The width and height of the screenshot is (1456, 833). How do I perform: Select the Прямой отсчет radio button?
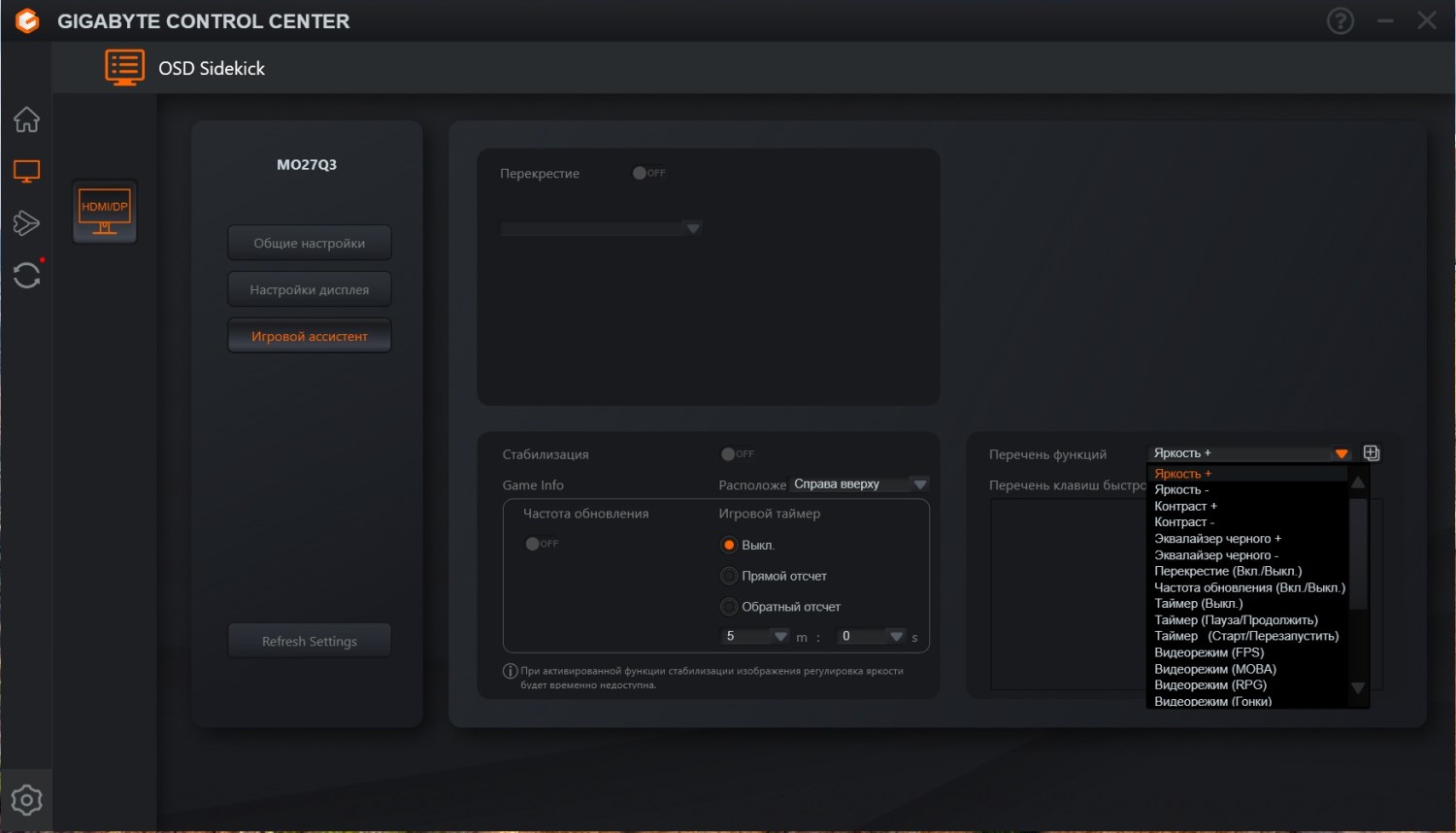point(729,576)
